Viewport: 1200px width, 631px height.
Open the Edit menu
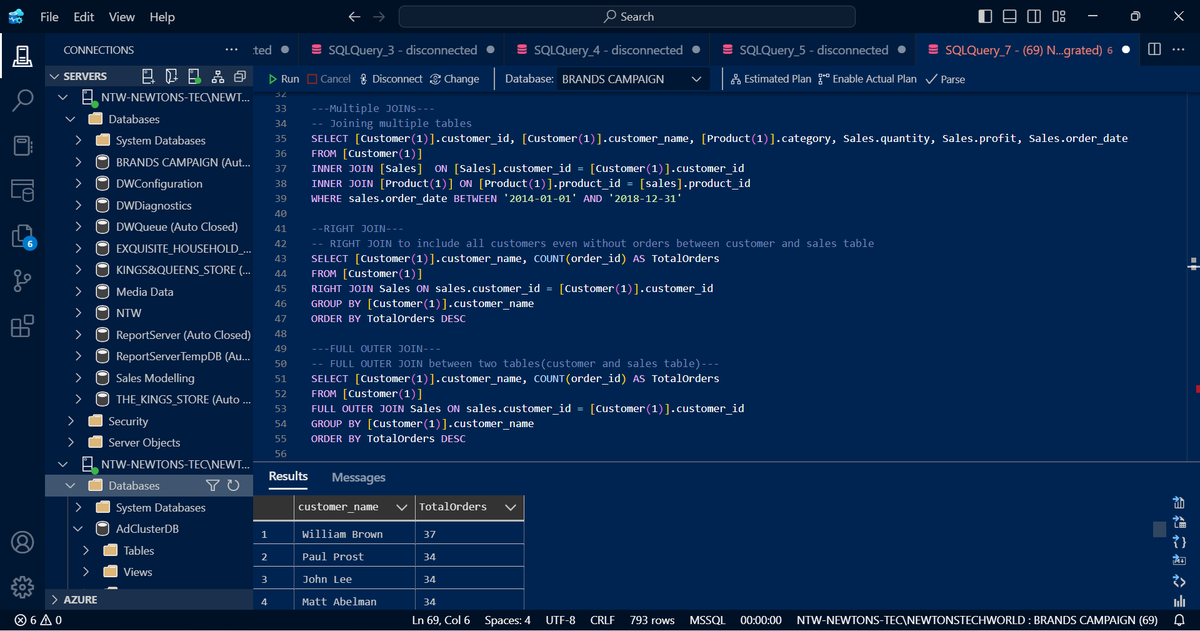pyautogui.click(x=84, y=17)
